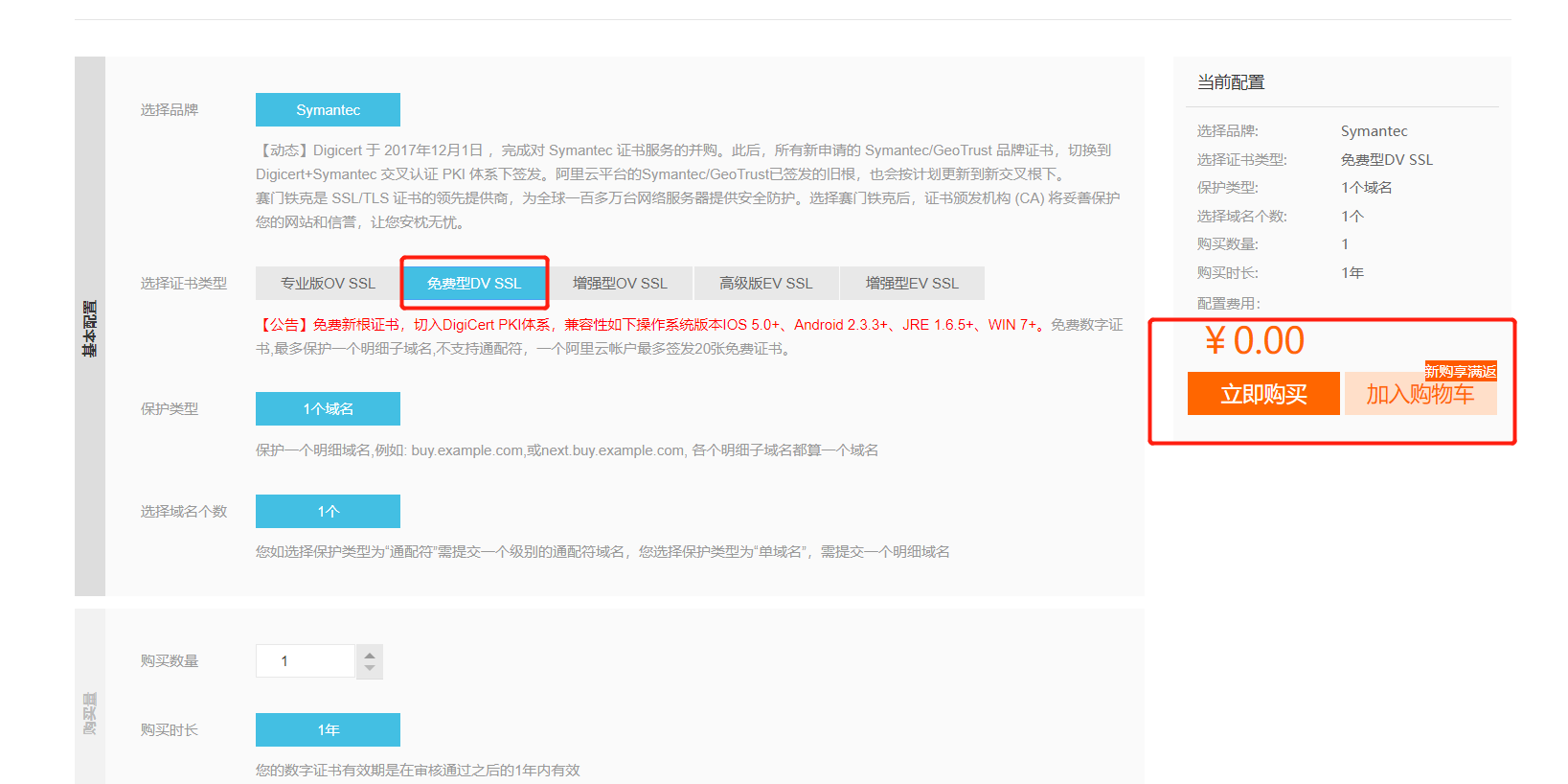The width and height of the screenshot is (1568, 784).
Task: Click the 加入购物车 add to cart button
Action: (x=1420, y=394)
